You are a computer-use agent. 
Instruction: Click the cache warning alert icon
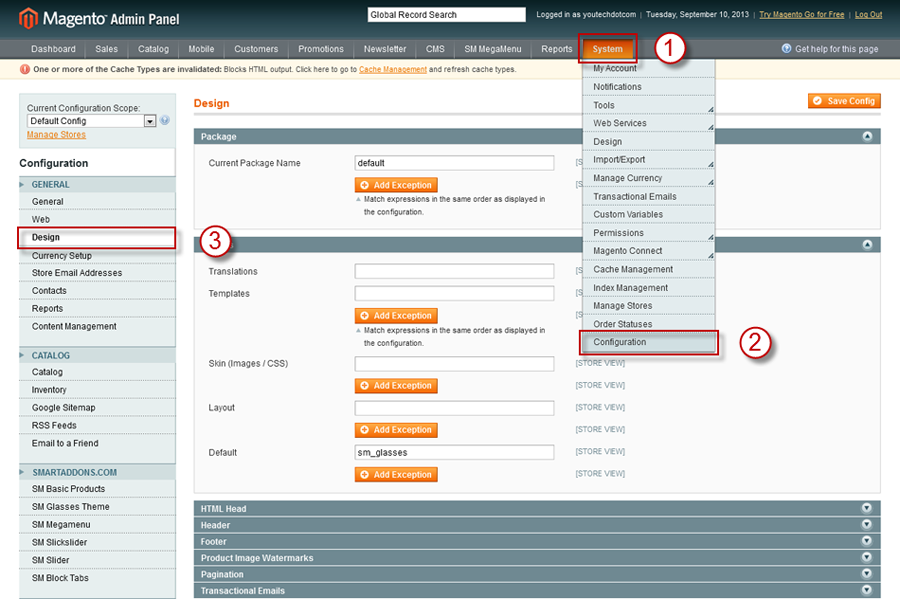(x=25, y=69)
